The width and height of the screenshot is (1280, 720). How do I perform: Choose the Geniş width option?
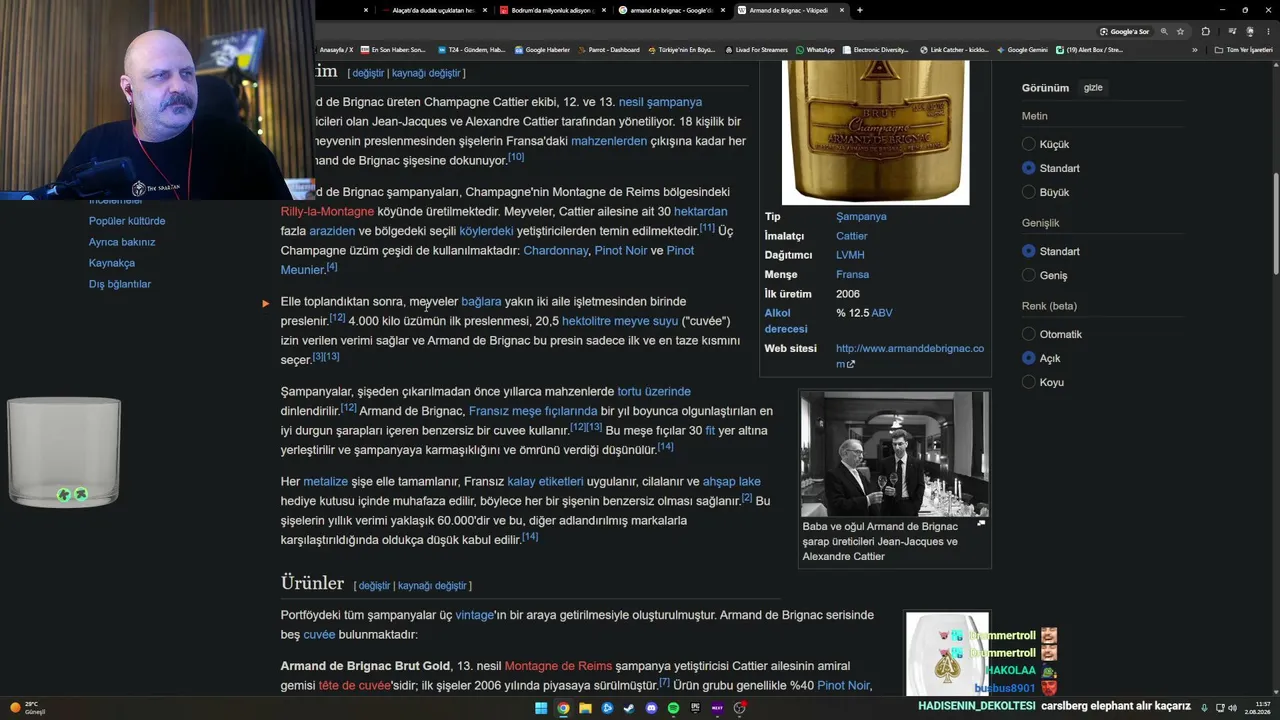(x=1029, y=275)
